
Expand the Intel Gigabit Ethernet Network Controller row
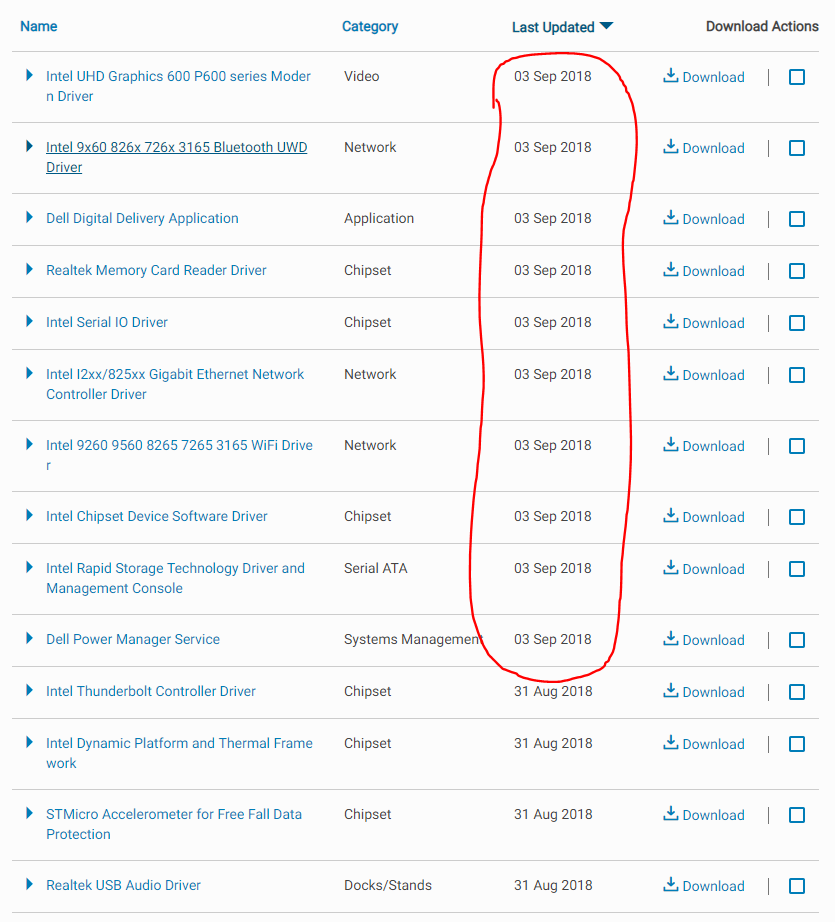pyautogui.click(x=30, y=374)
